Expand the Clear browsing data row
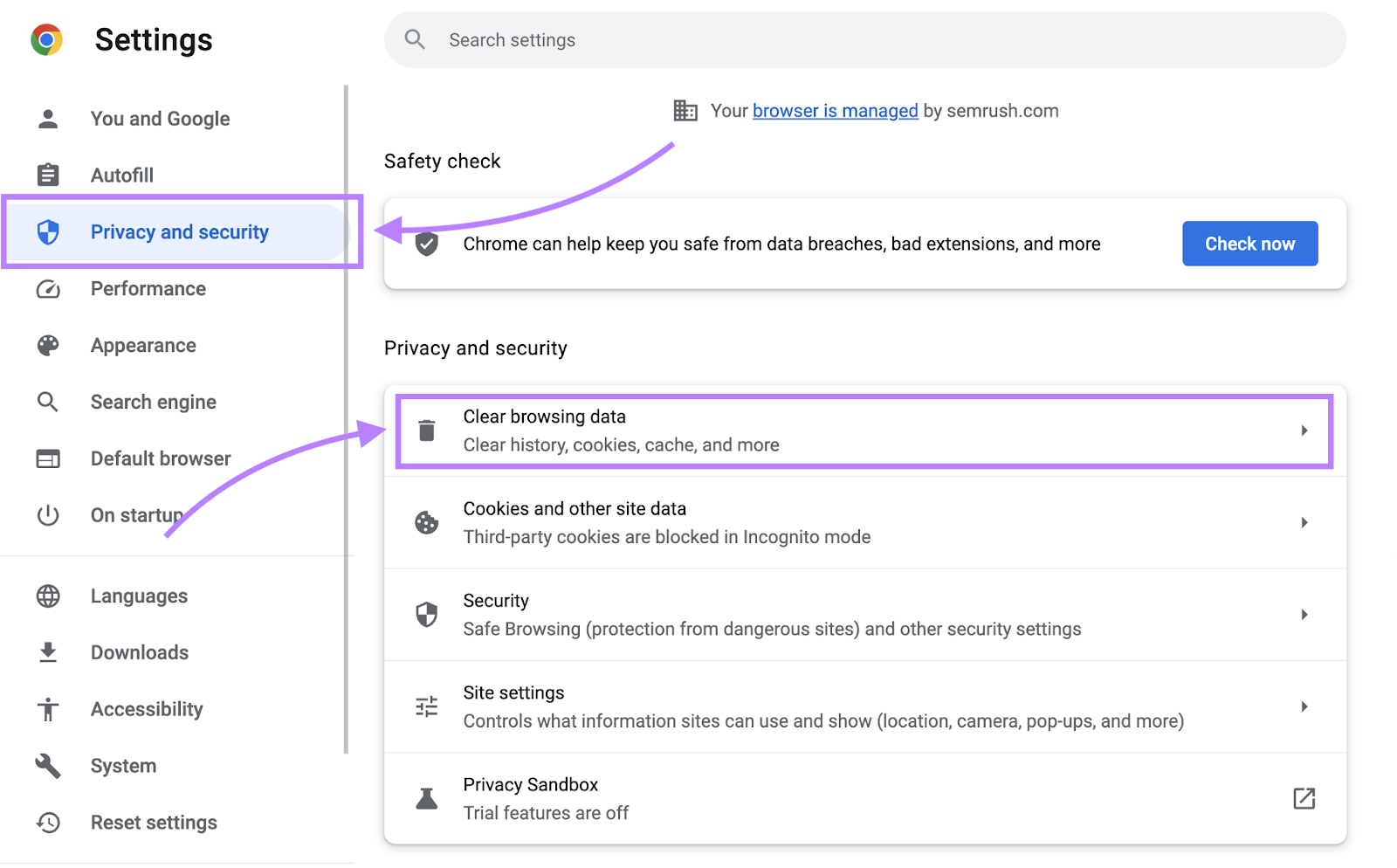The height and width of the screenshot is (868, 1397). (1304, 430)
